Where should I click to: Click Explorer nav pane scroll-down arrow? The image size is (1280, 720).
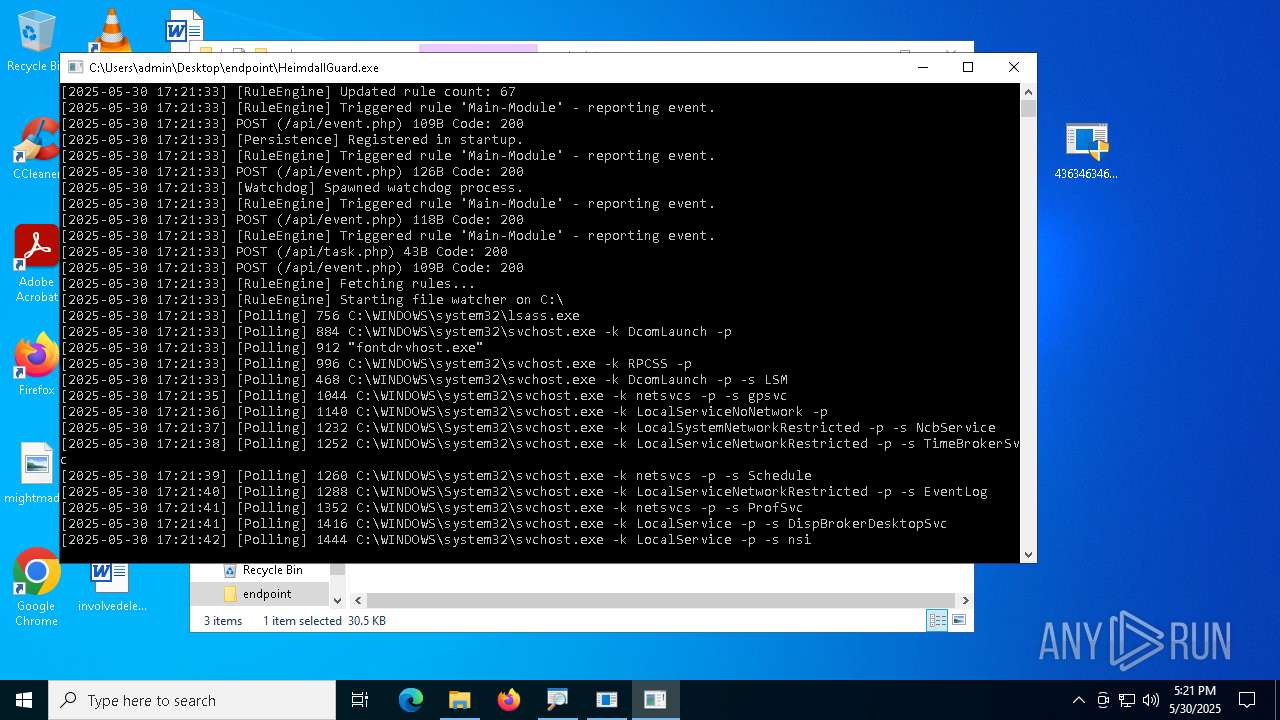pos(337,600)
